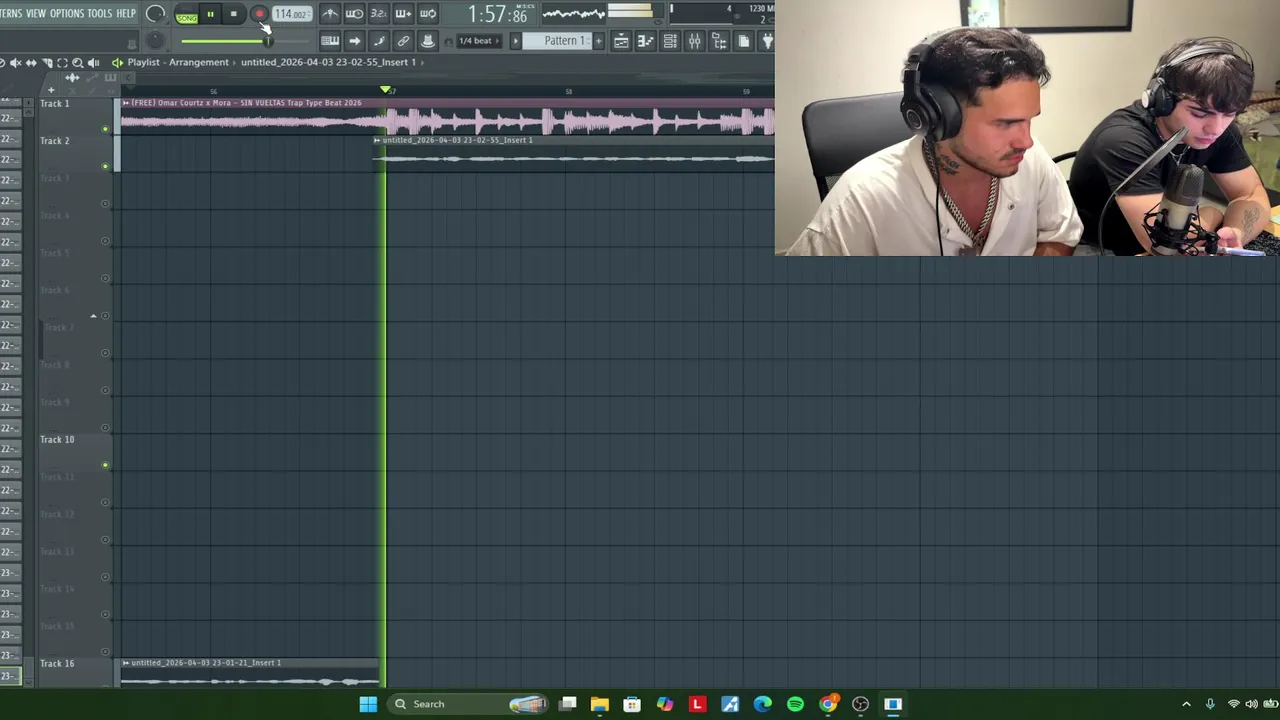Click the main volume knob

pyautogui.click(x=155, y=14)
